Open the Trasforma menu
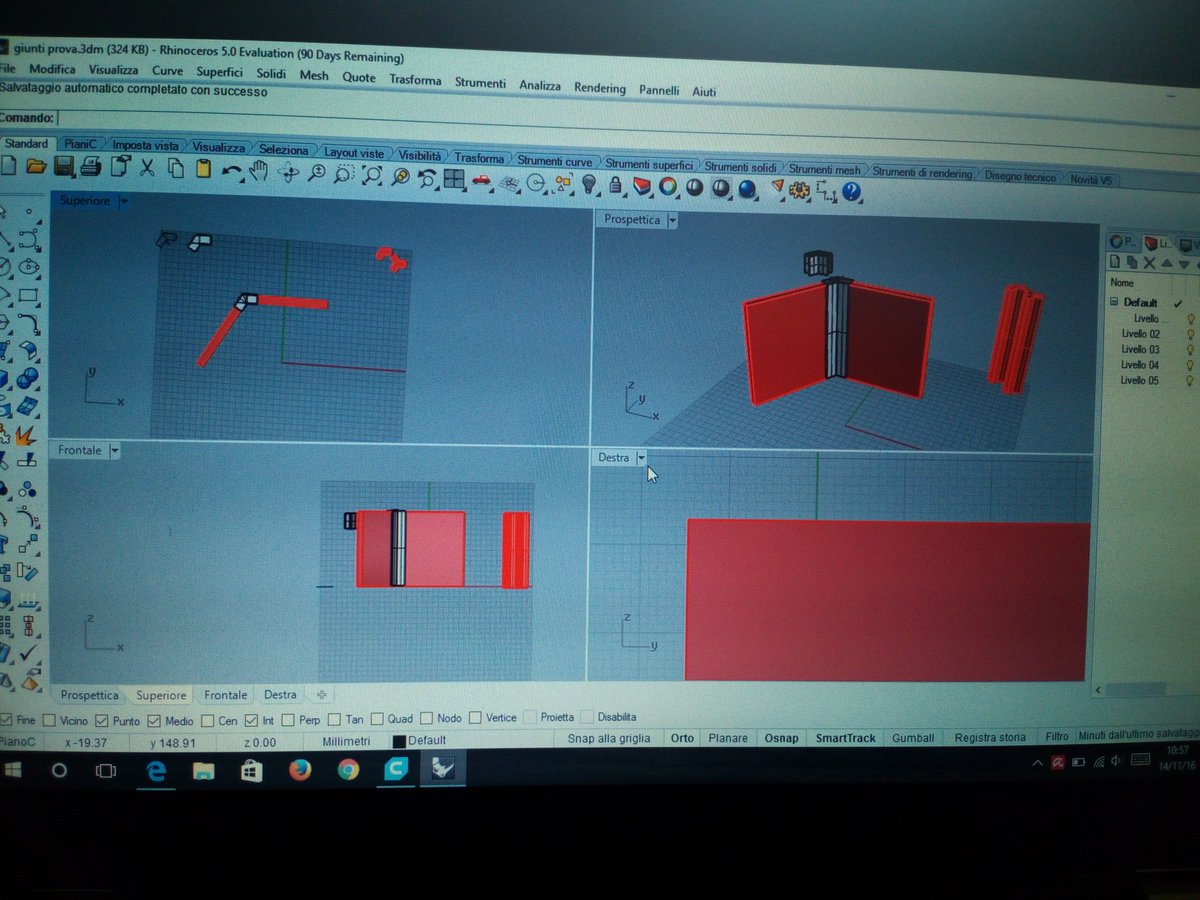1200x900 pixels. click(415, 80)
